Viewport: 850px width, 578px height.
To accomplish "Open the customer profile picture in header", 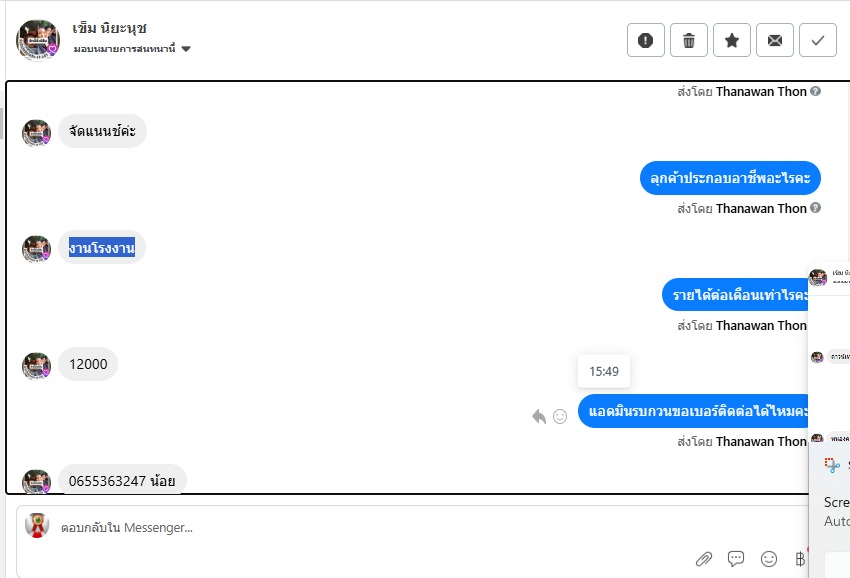I will pos(37,41).
